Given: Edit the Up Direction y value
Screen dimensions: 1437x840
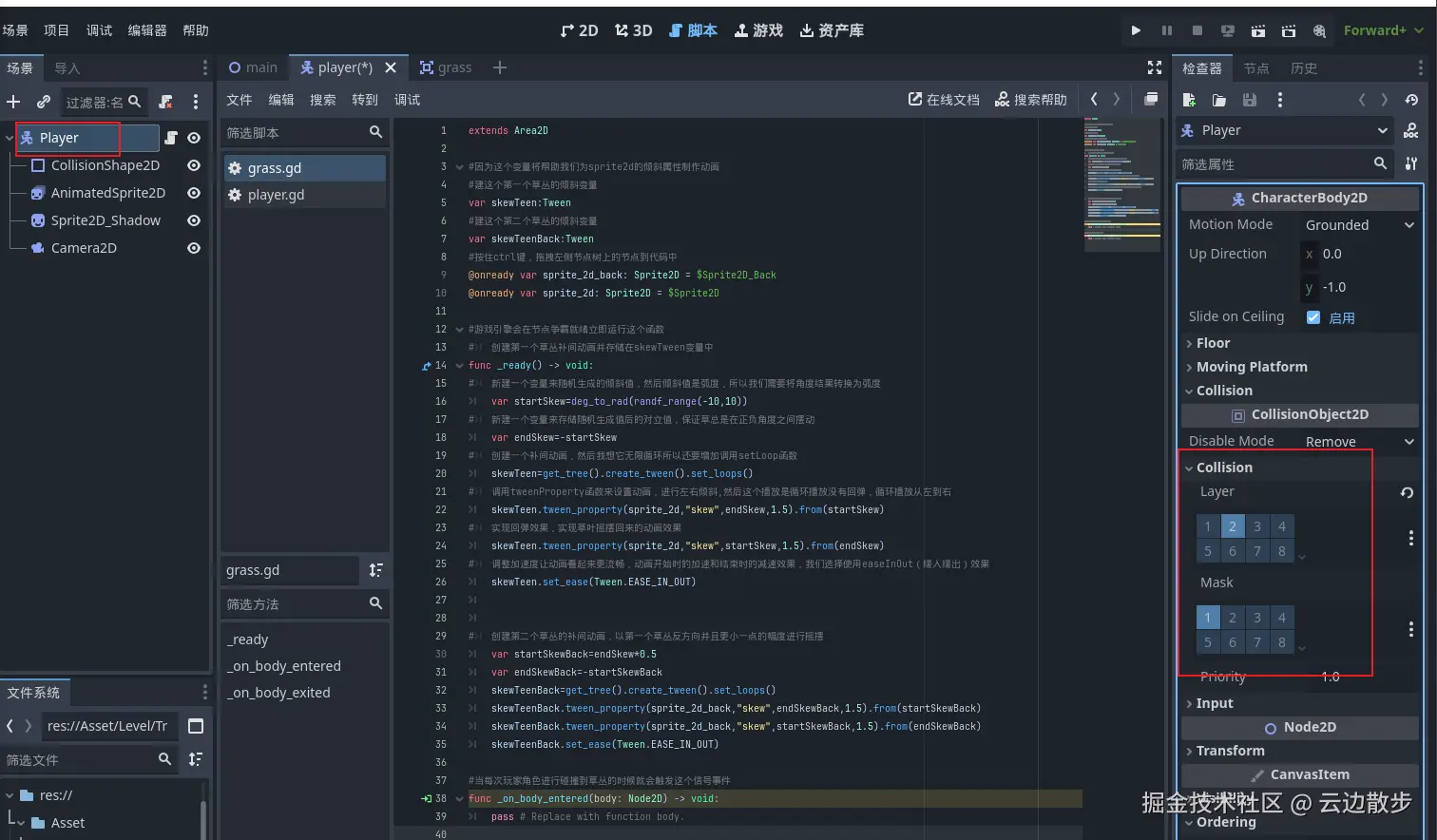Looking at the screenshot, I should pyautogui.click(x=1359, y=287).
